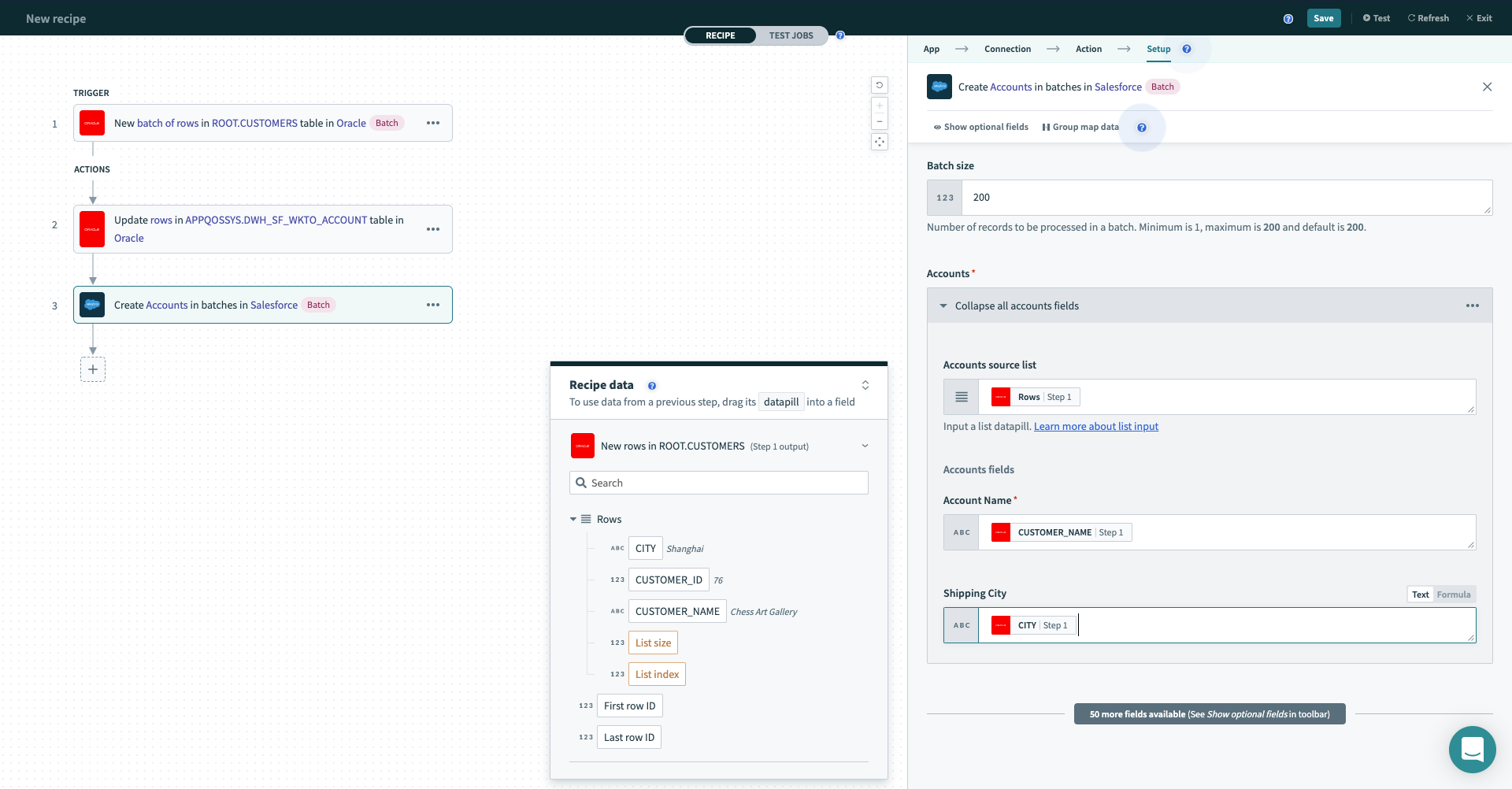Click the Recipe data help icon
Viewport: 1512px width, 789px height.
click(x=652, y=386)
